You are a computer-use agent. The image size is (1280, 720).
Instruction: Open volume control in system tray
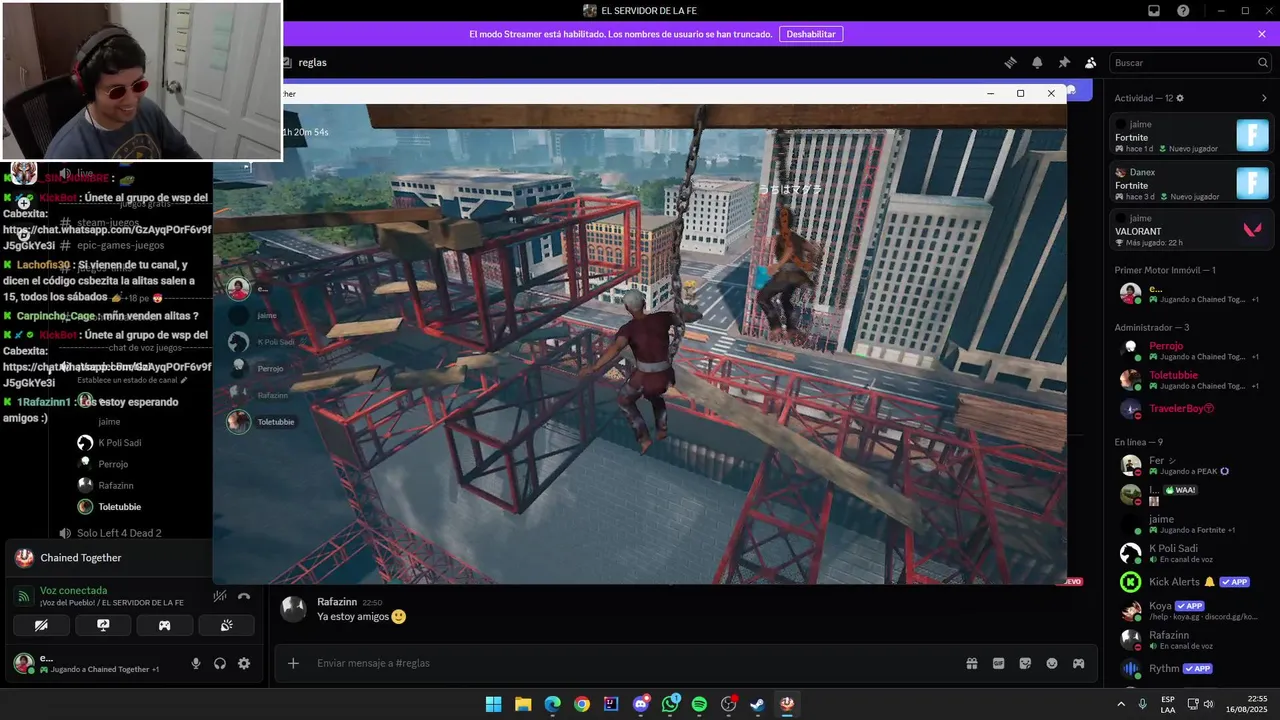pyautogui.click(x=1208, y=704)
